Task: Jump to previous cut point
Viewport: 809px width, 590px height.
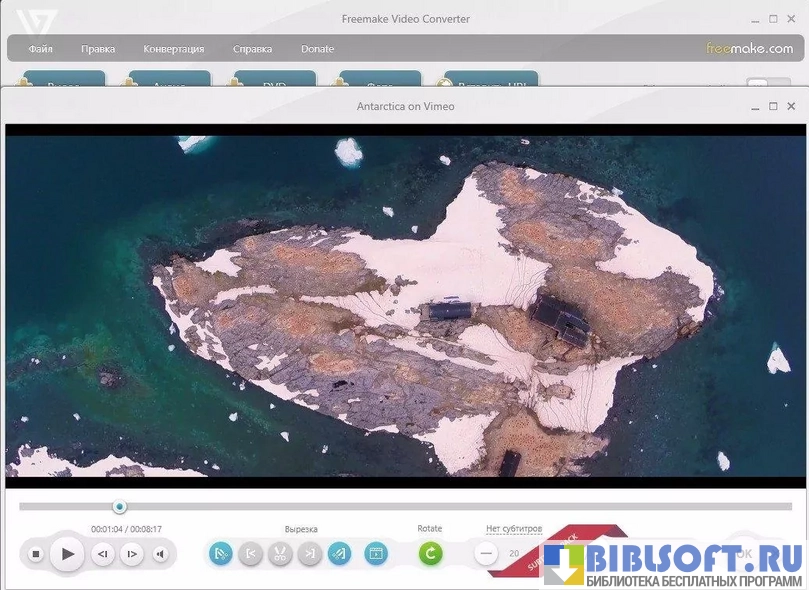Action: pos(251,553)
